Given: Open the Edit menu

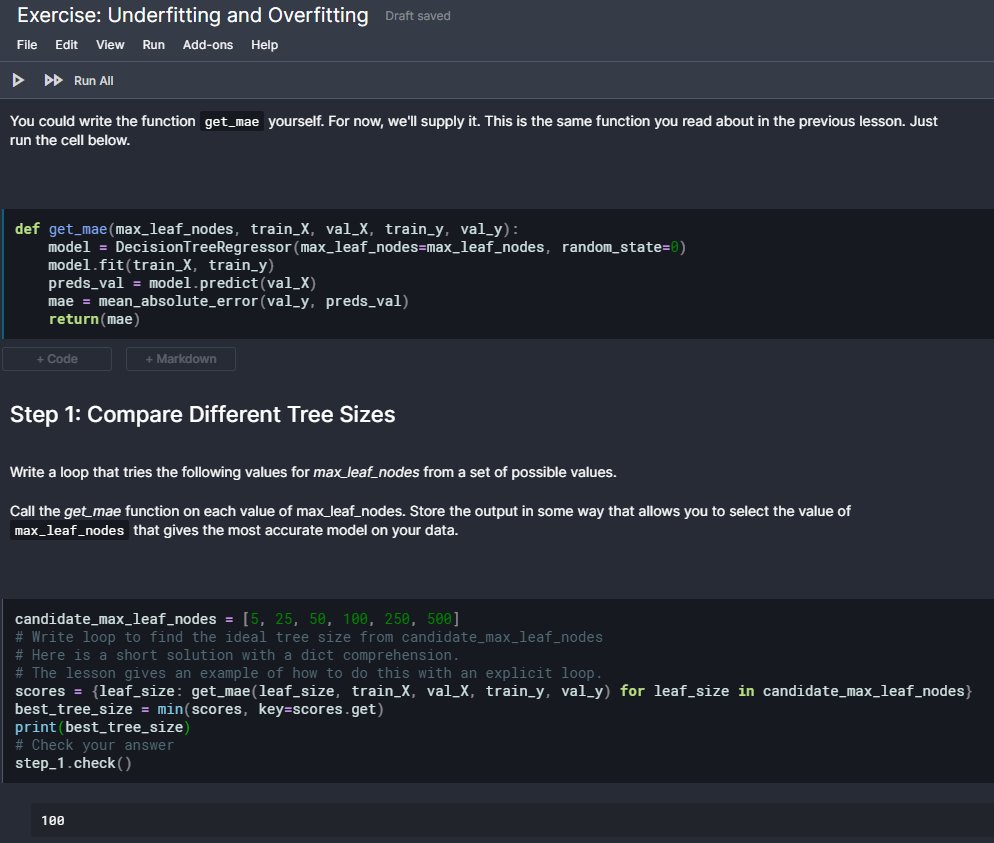Looking at the screenshot, I should pyautogui.click(x=66, y=45).
